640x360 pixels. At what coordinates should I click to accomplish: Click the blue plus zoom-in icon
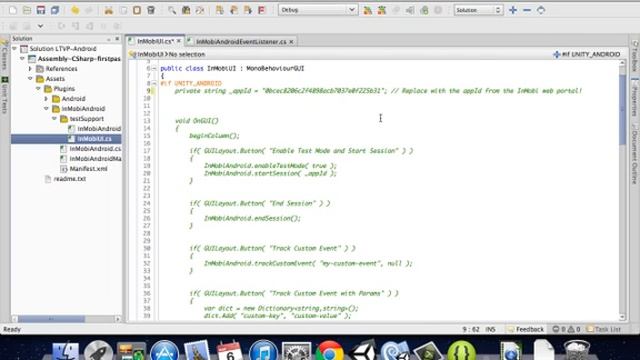513,10
